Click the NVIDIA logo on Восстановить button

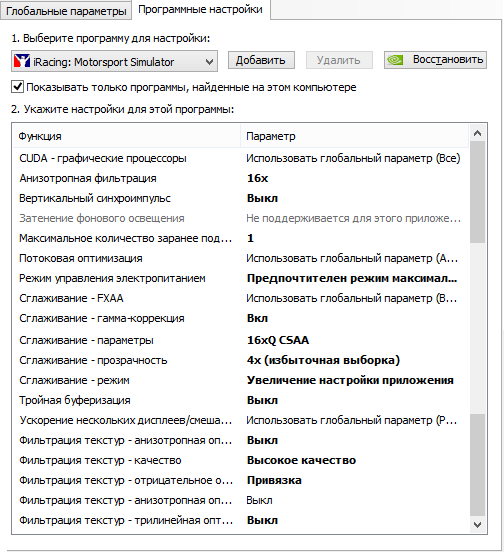(395, 60)
